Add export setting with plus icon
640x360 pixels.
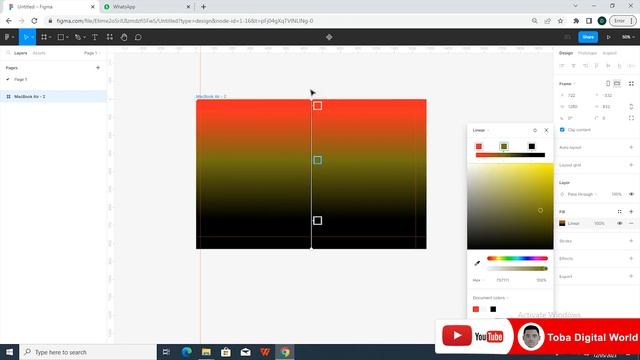coord(631,276)
